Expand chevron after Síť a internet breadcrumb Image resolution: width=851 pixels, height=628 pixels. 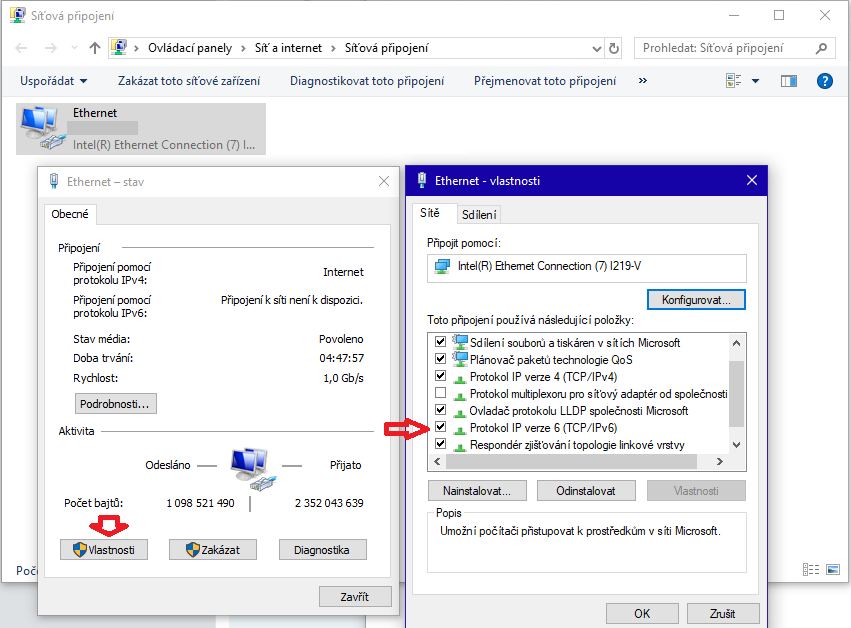coord(333,48)
